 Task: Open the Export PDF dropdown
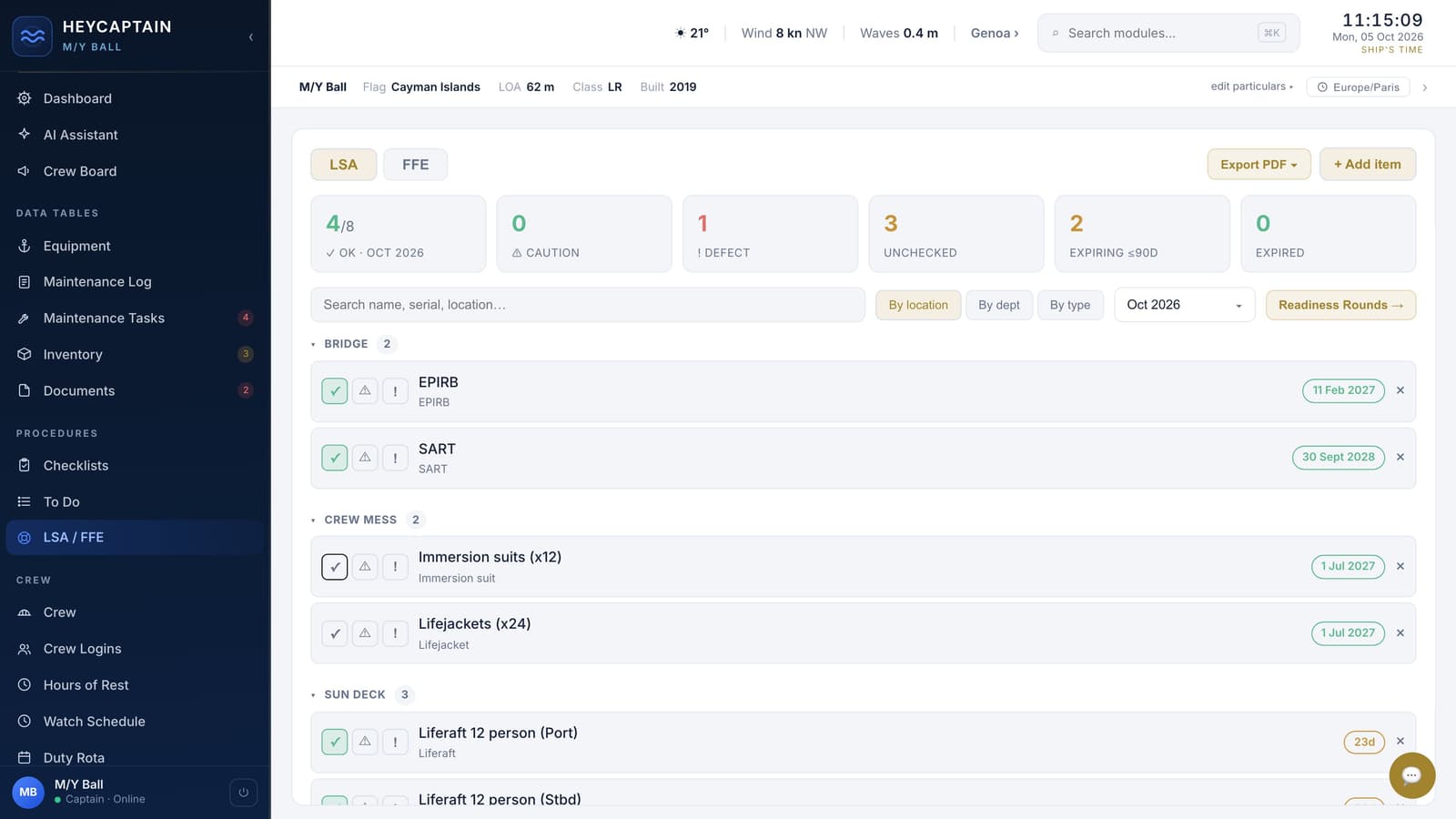click(1259, 165)
